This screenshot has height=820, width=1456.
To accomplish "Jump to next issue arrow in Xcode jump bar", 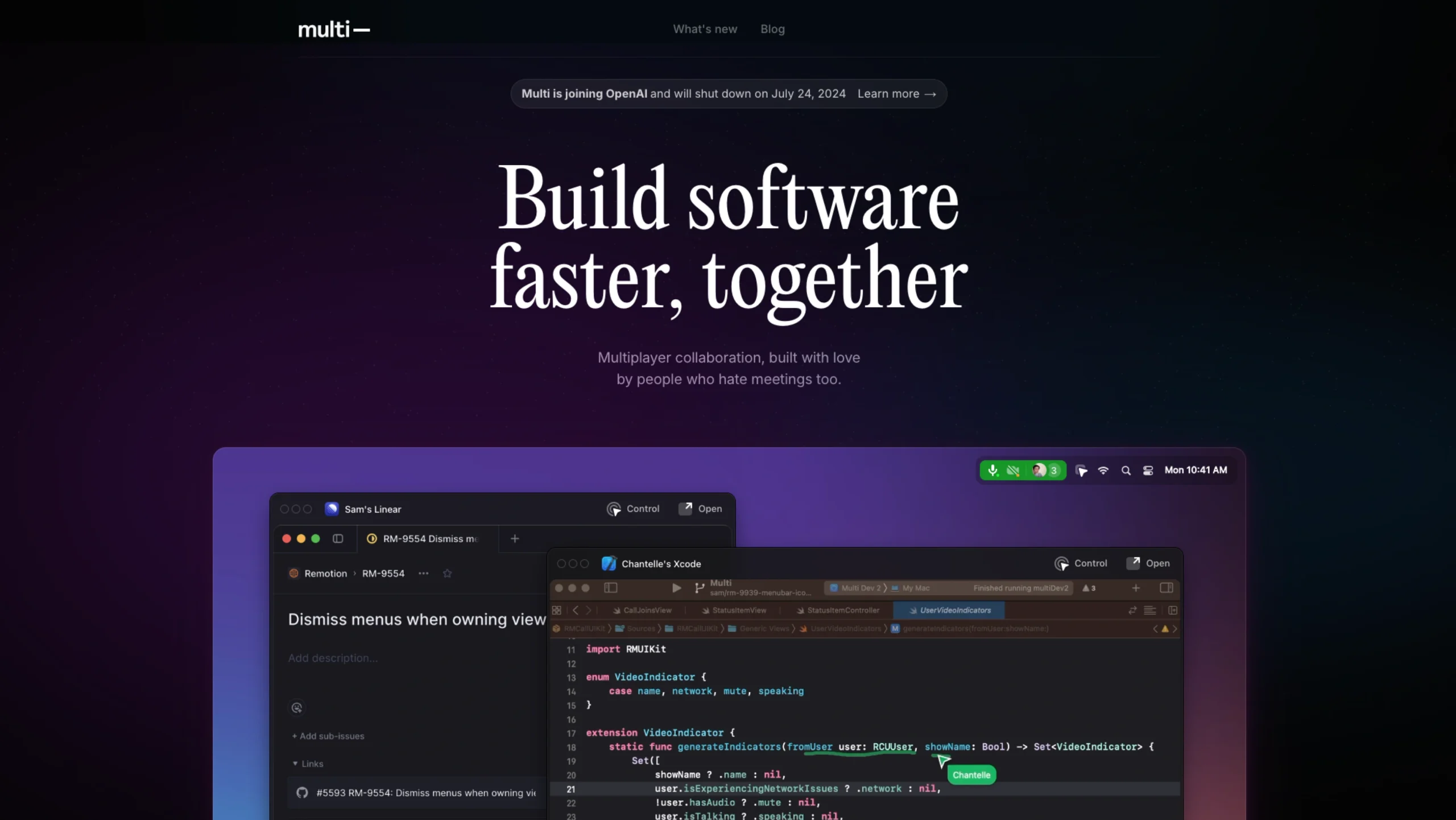I will [1174, 629].
